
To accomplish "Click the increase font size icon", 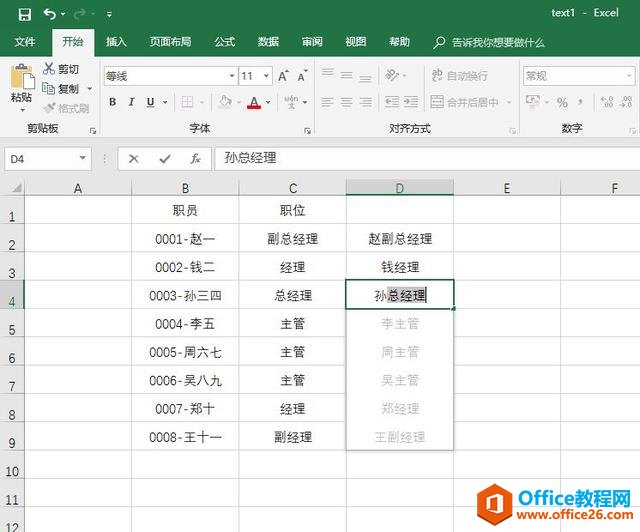I will click(x=283, y=76).
